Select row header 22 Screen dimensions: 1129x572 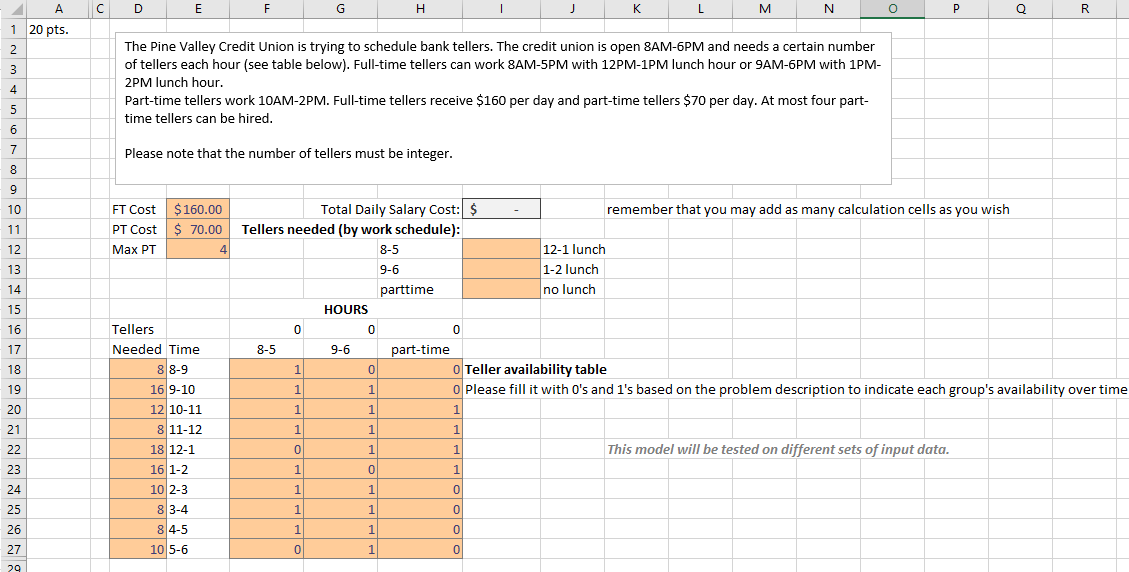[12, 450]
